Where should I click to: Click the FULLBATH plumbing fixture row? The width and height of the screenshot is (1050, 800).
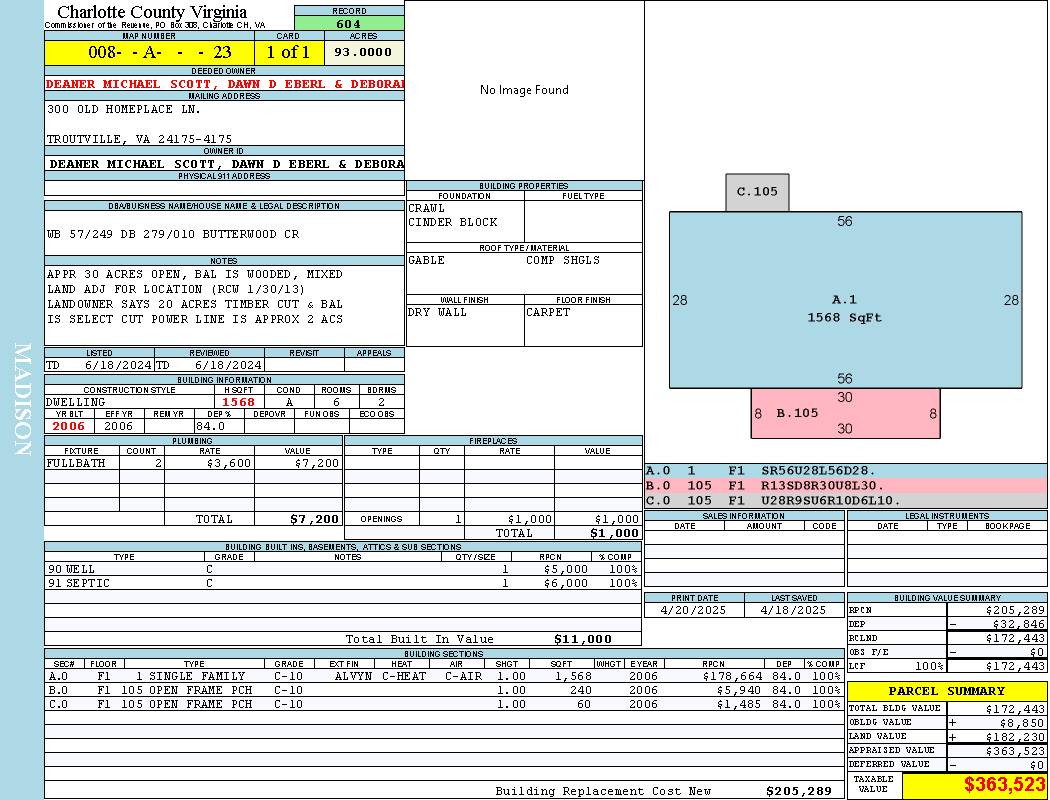[193, 463]
